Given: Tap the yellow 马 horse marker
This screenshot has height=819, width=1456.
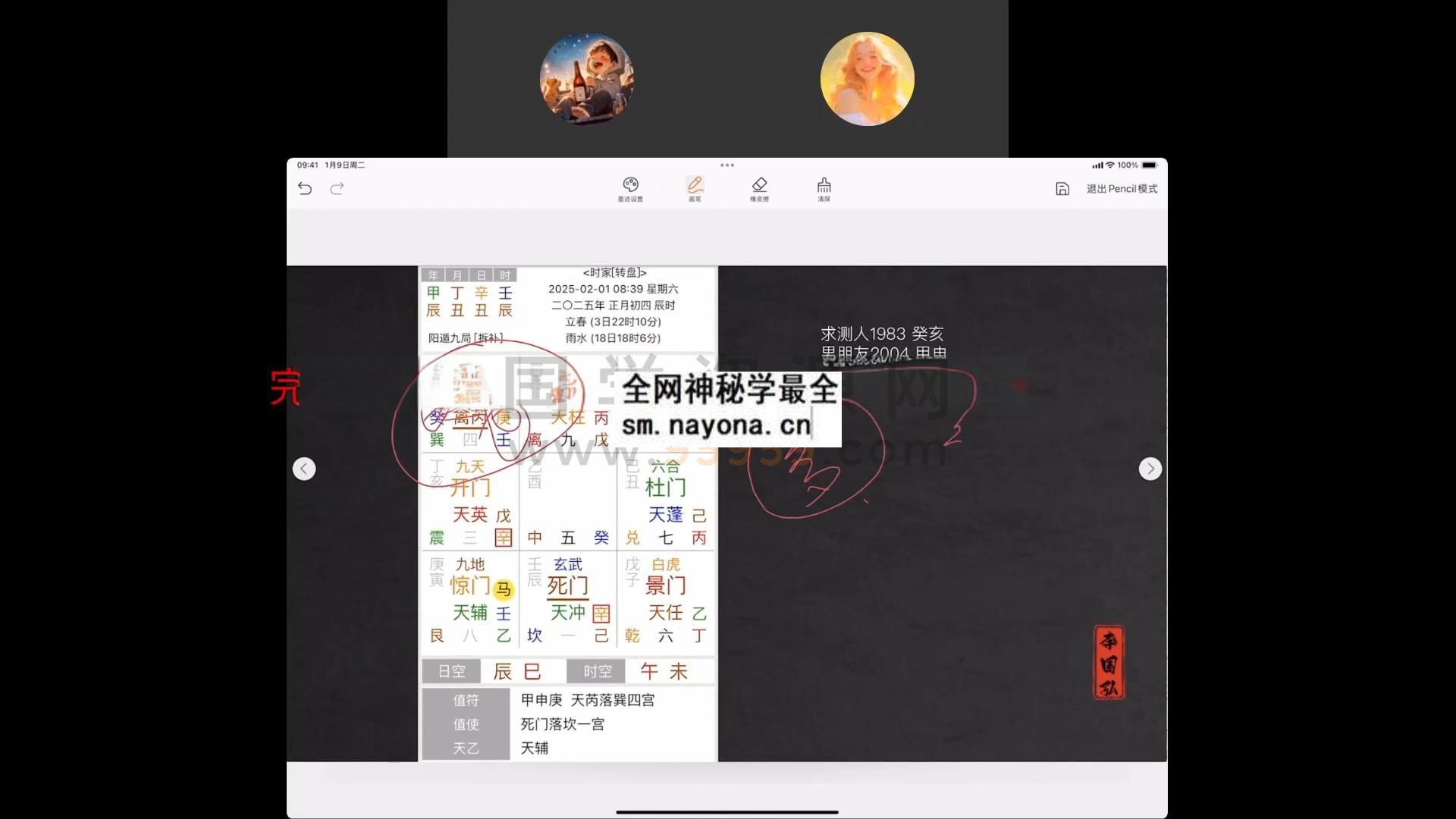Looking at the screenshot, I should [x=504, y=589].
